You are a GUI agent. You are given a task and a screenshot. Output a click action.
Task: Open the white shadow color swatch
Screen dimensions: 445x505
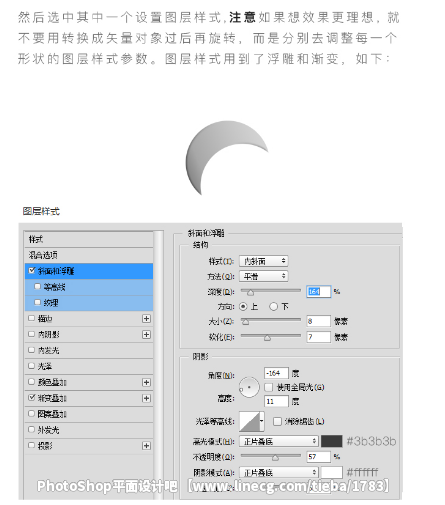click(332, 472)
